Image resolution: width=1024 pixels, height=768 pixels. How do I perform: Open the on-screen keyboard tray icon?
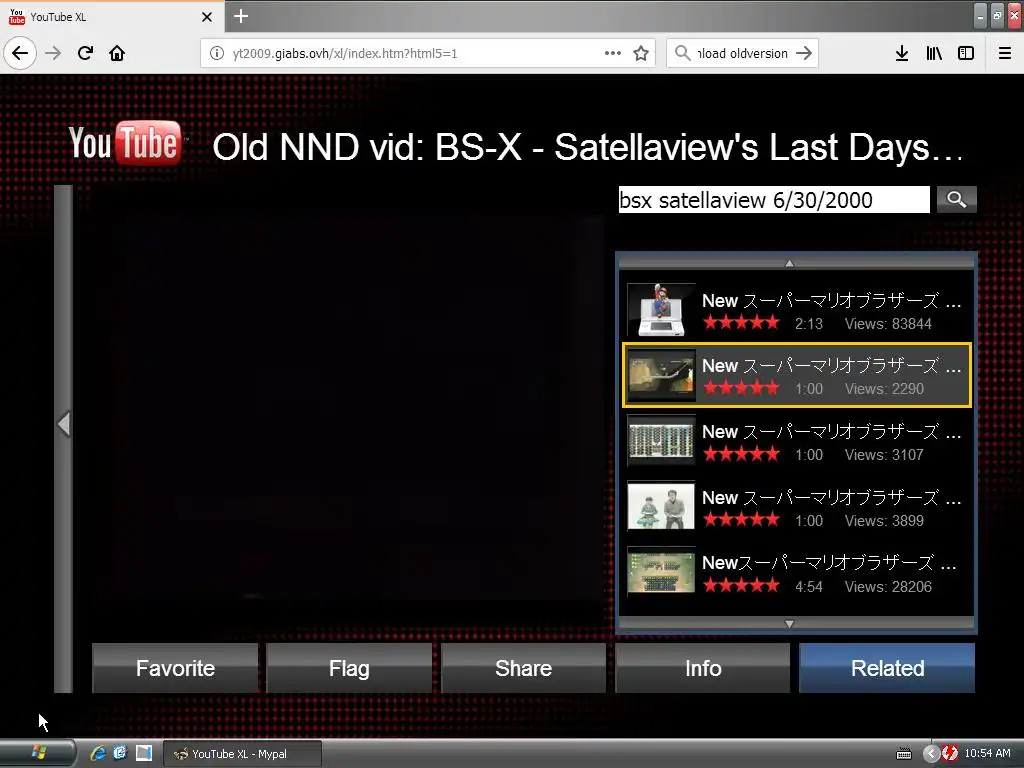(904, 754)
